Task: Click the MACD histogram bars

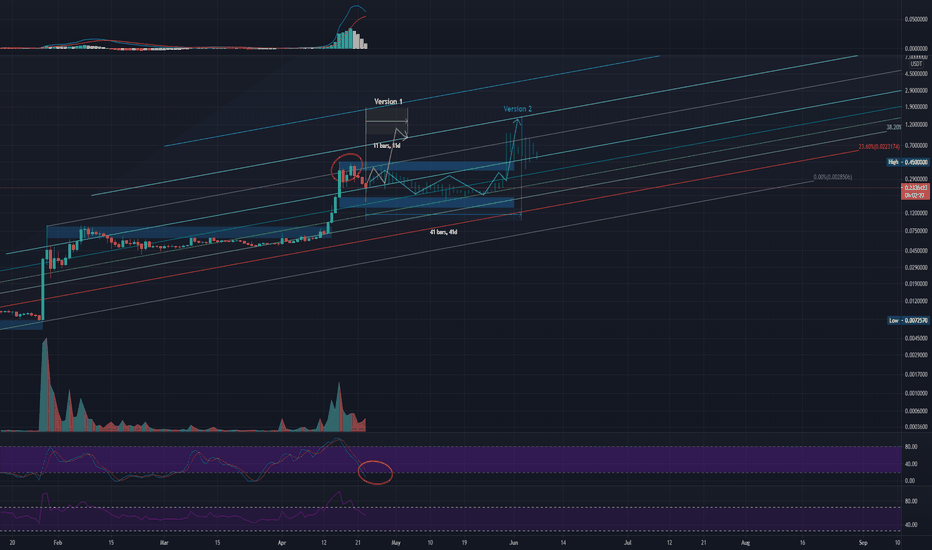Action: 351,39
